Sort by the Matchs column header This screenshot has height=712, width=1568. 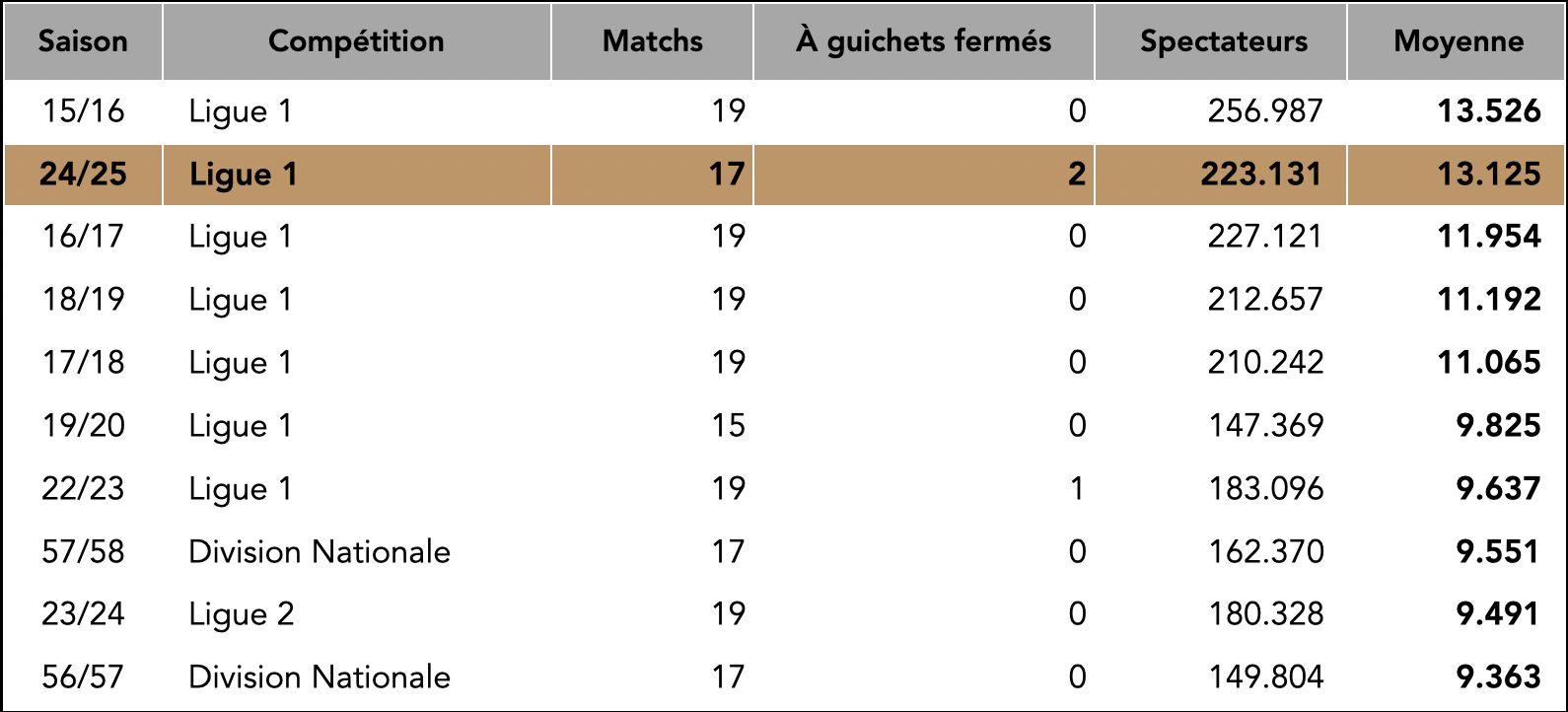[652, 41]
